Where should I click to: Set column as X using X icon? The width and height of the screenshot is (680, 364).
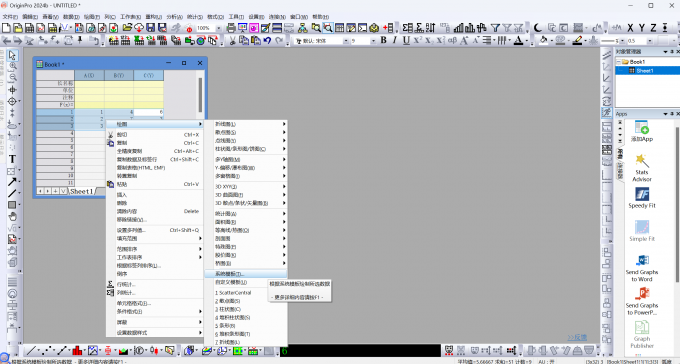point(630,28)
